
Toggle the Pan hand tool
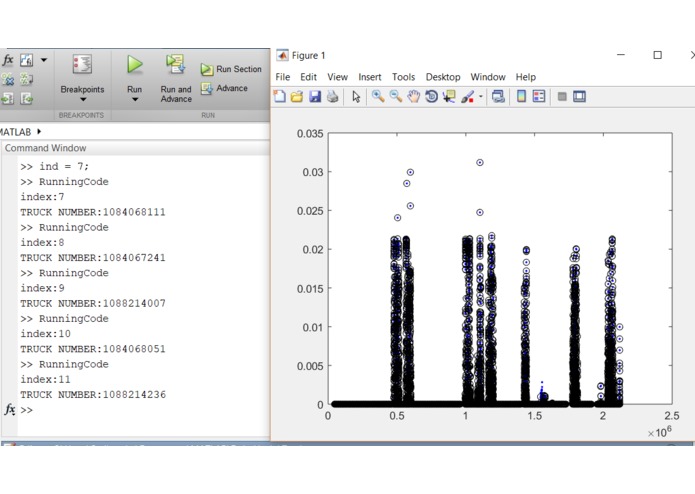[x=413, y=96]
